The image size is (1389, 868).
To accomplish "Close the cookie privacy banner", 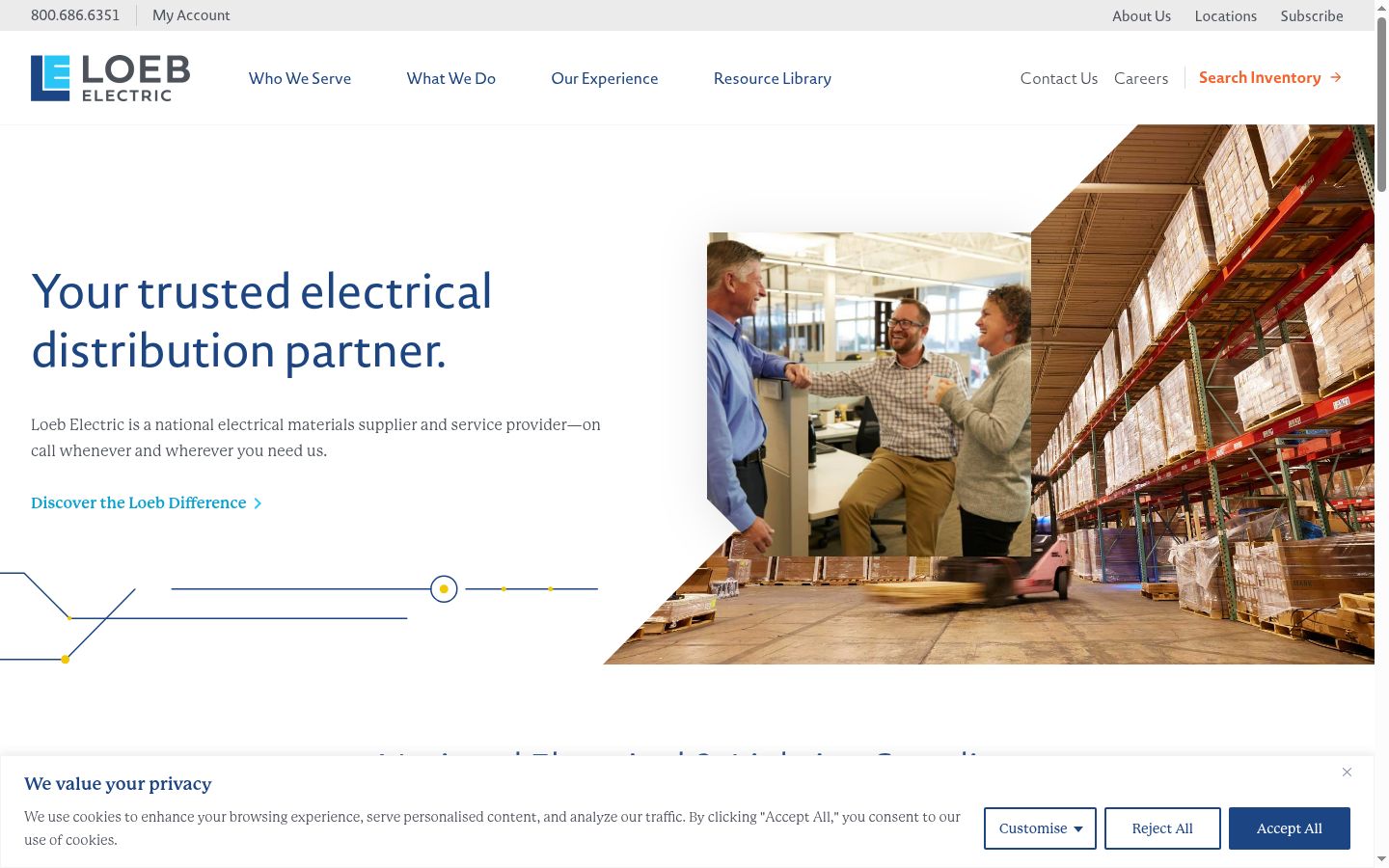I will coord(1347,772).
